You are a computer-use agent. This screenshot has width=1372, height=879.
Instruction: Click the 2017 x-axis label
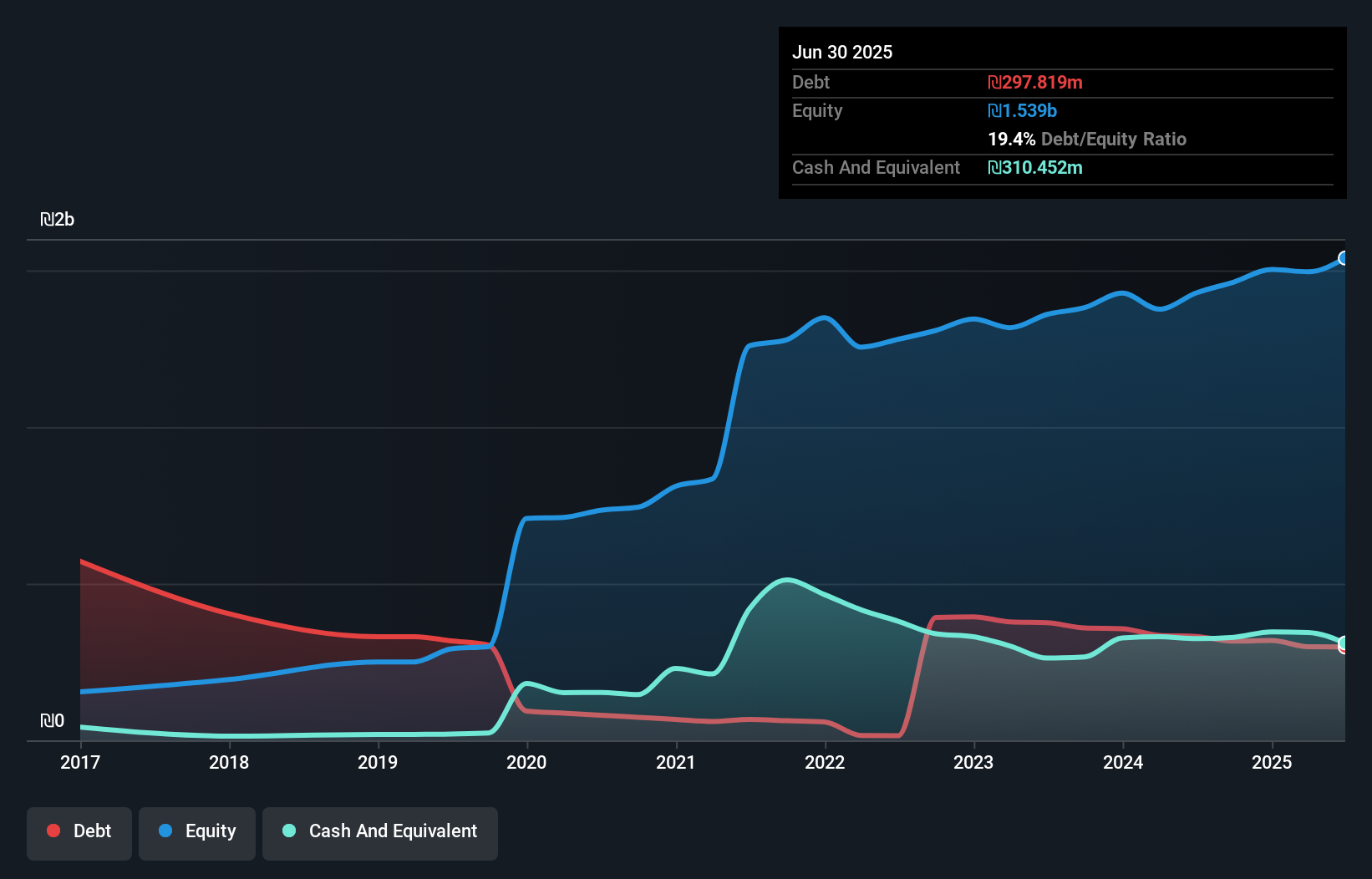[x=80, y=762]
